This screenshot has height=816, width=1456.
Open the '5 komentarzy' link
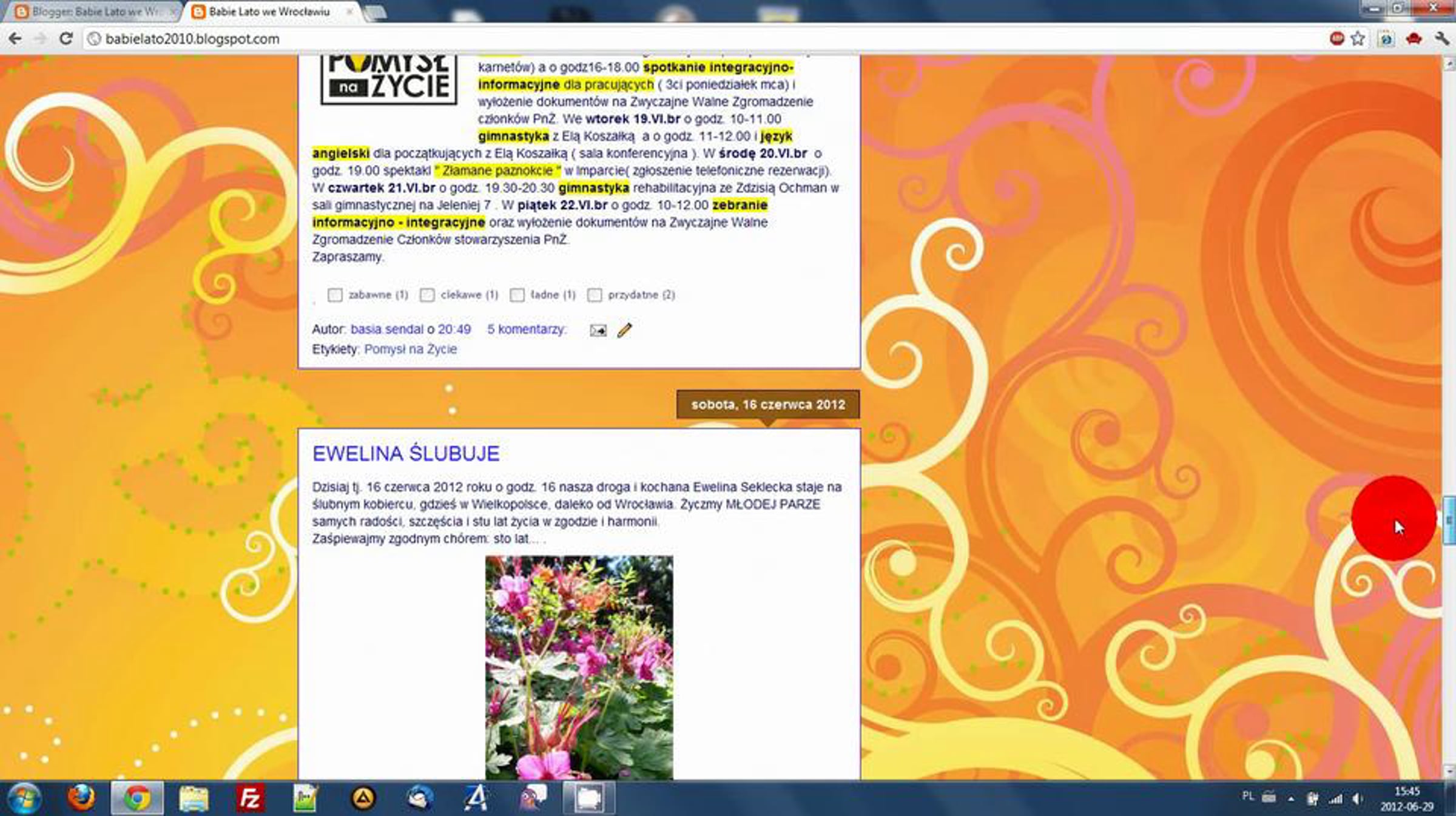(x=527, y=329)
